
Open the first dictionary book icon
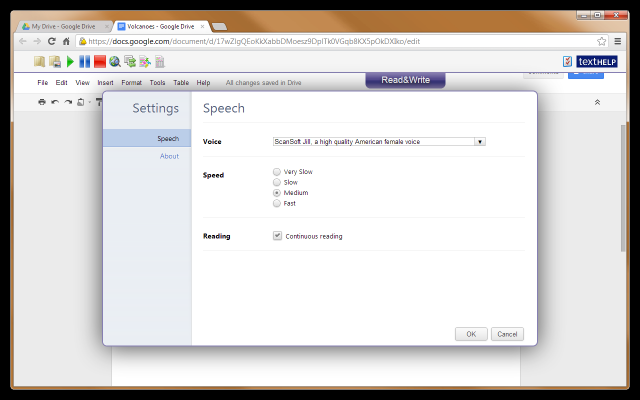[39, 62]
